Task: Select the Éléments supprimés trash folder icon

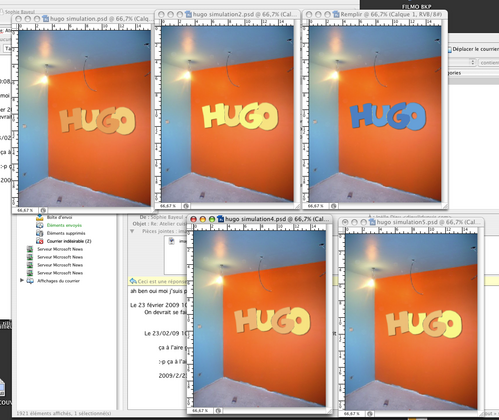Action: click(39, 233)
